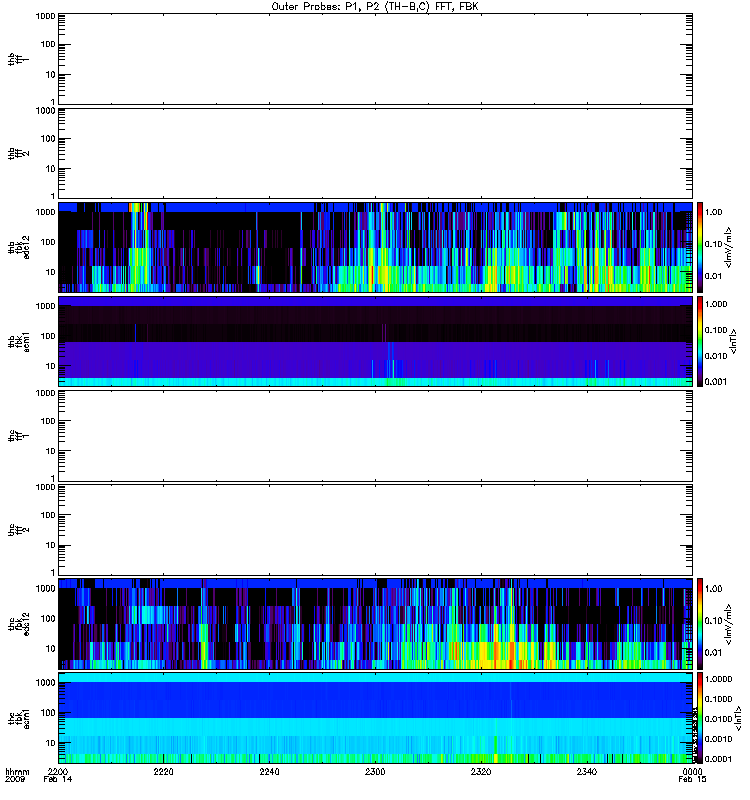Click the '0.100' tick on thb scm1 color bar
The height and width of the screenshot is (800, 750).
[x=716, y=330]
